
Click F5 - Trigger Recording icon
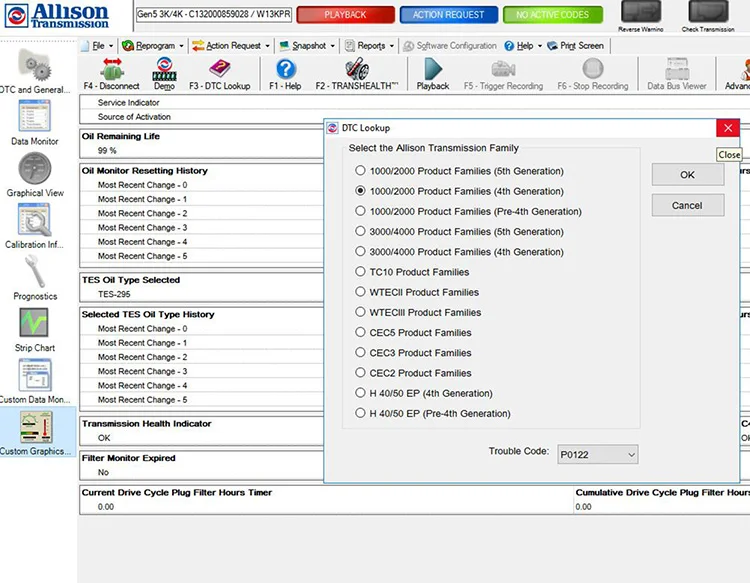[x=503, y=74]
